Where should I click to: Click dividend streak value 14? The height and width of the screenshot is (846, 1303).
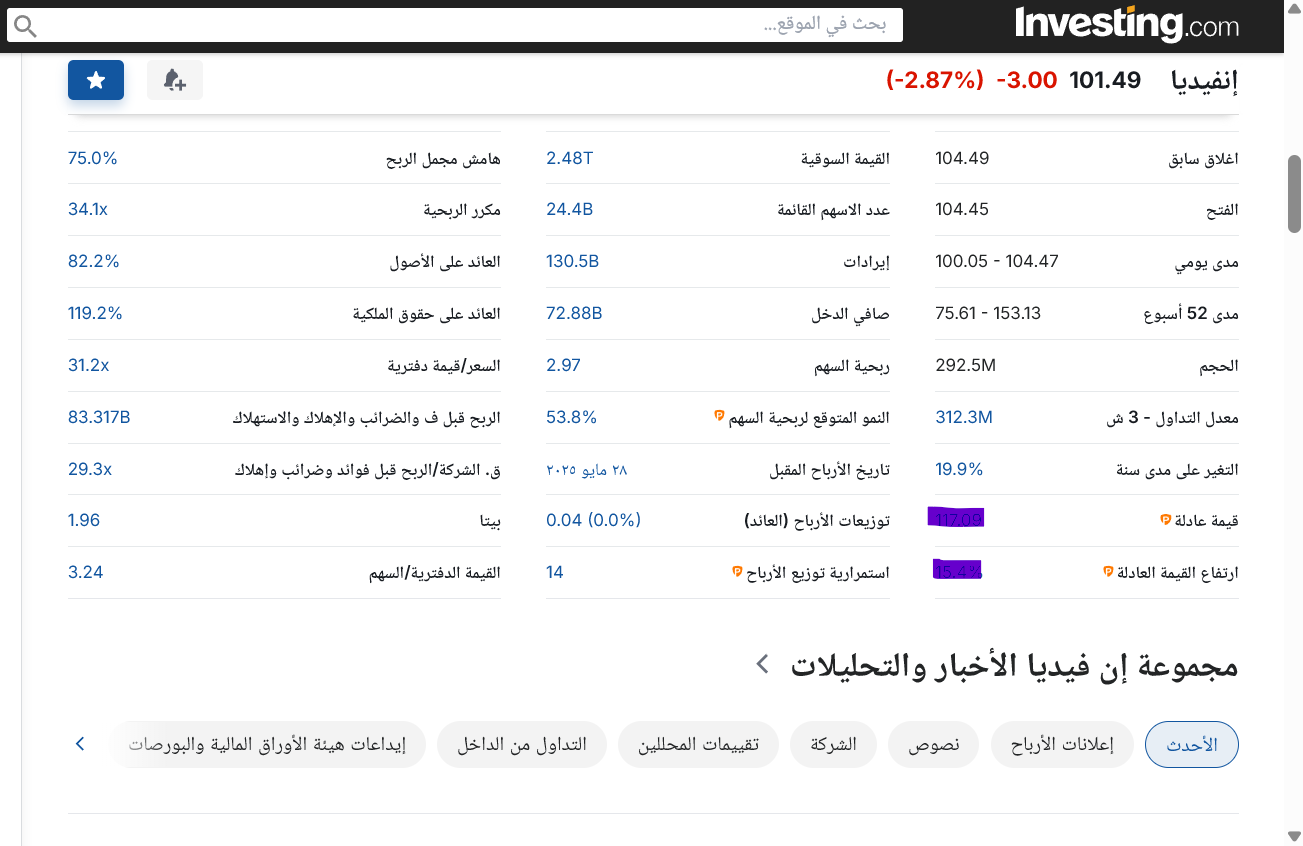point(555,572)
